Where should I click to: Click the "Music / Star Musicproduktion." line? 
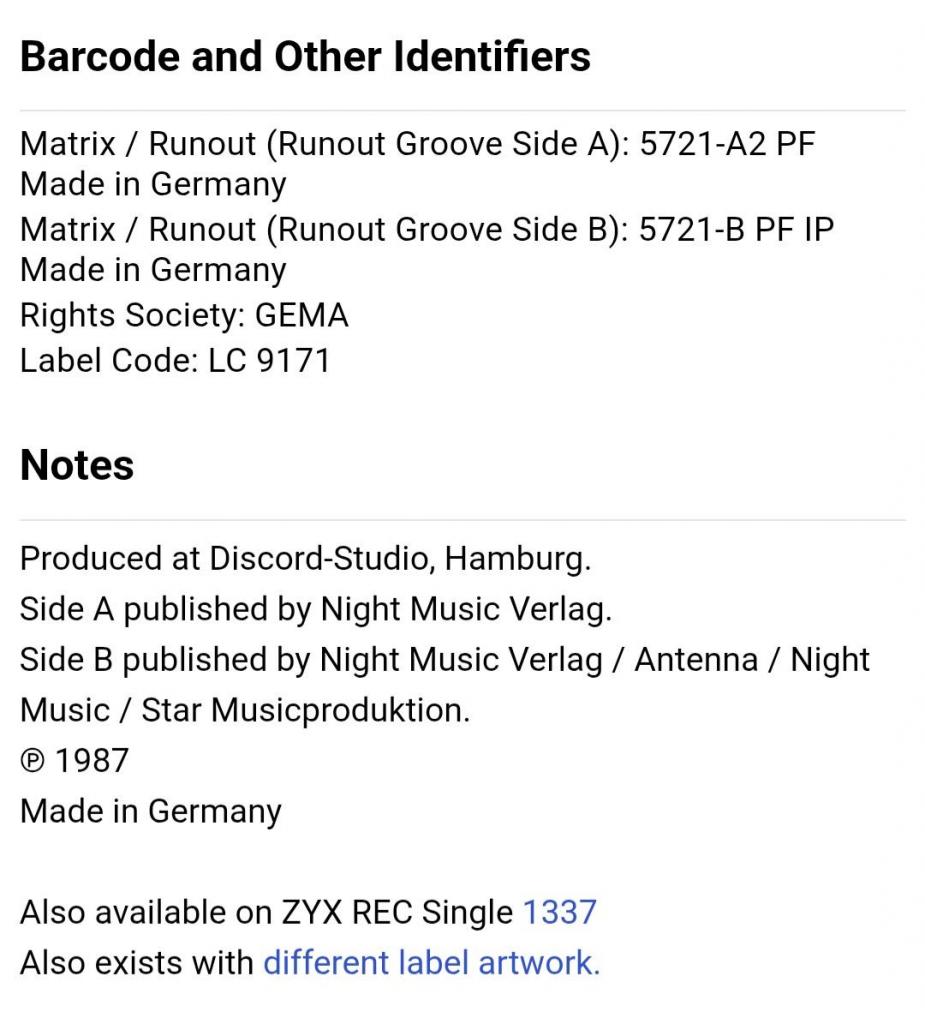(x=244, y=711)
